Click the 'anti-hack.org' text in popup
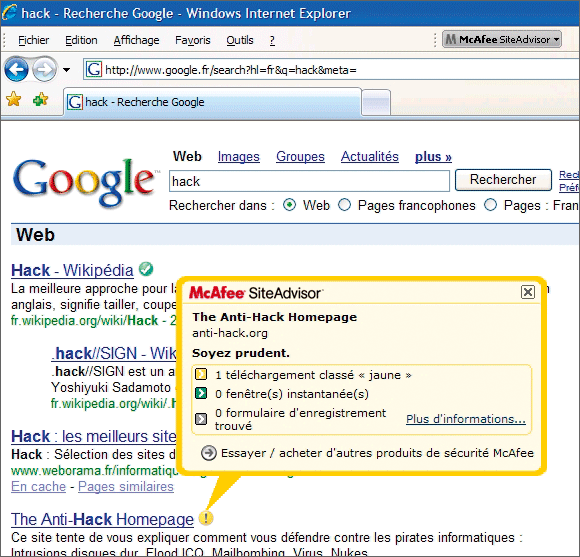This screenshot has height=557, width=580. click(230, 333)
